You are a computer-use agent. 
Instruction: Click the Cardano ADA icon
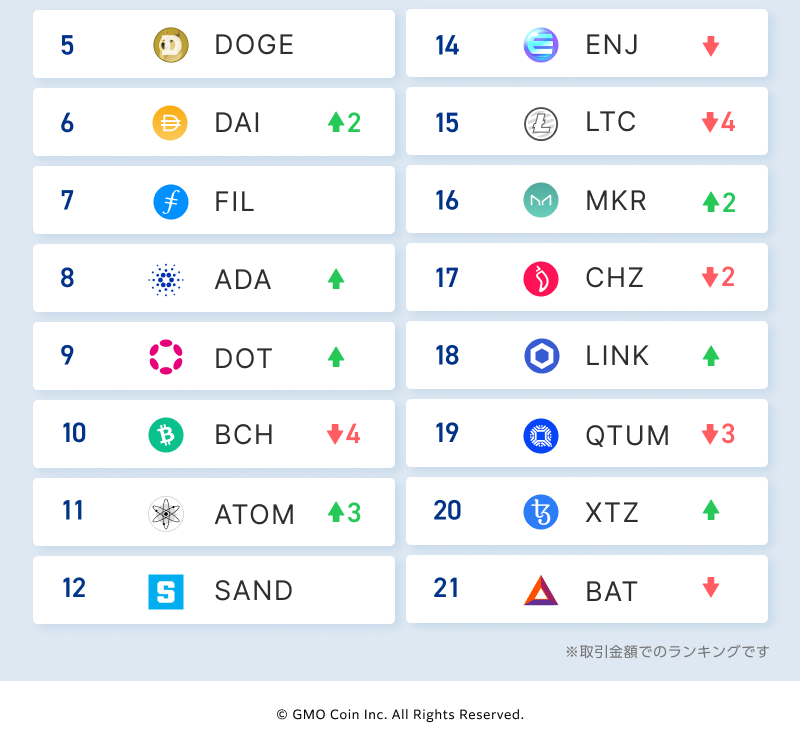pyautogui.click(x=166, y=279)
